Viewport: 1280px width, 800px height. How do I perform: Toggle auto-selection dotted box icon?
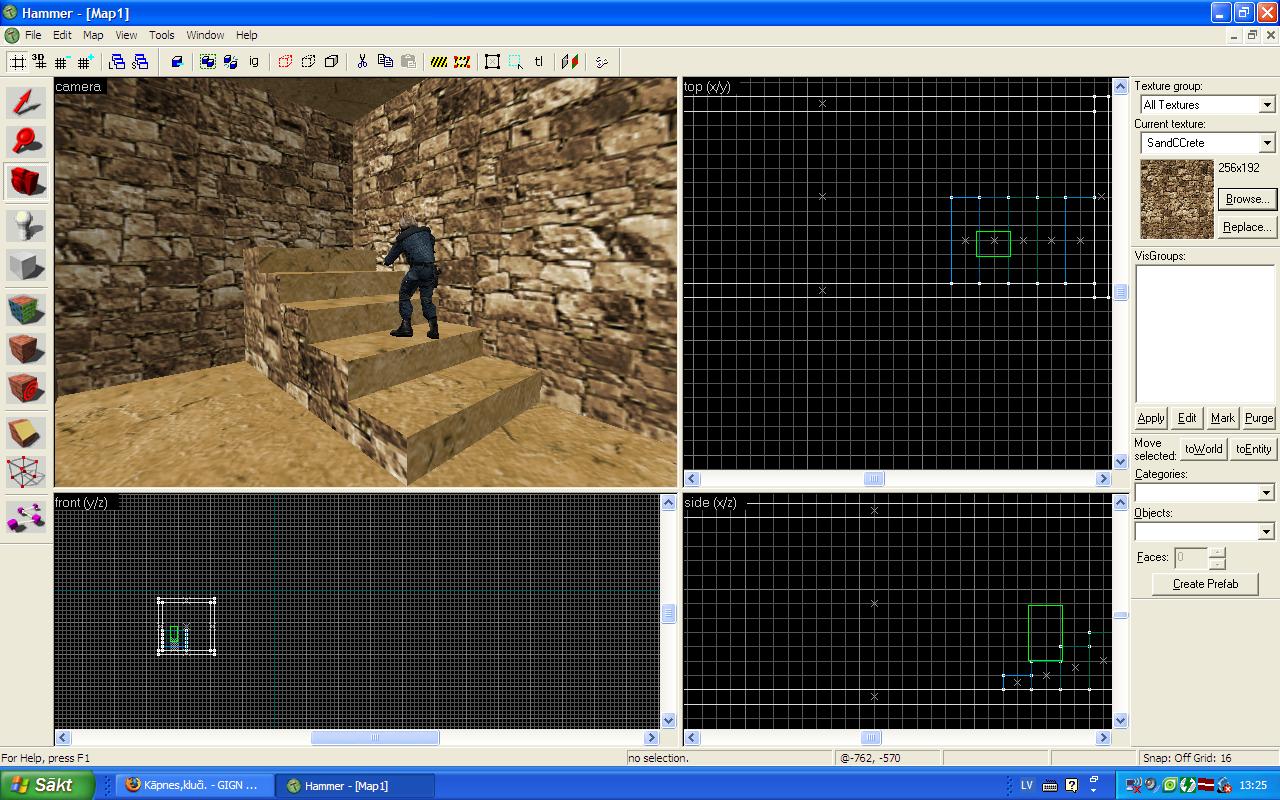click(516, 61)
